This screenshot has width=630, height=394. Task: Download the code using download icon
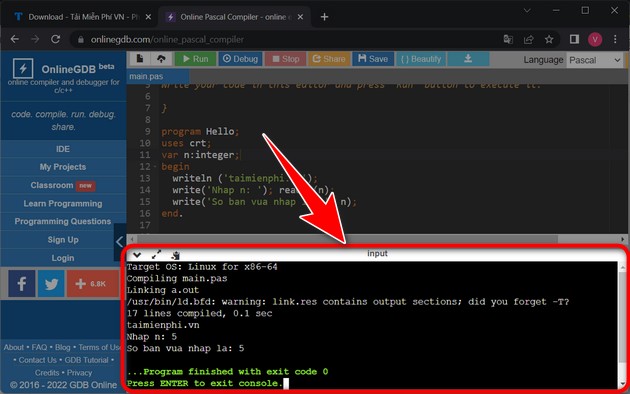[468, 59]
